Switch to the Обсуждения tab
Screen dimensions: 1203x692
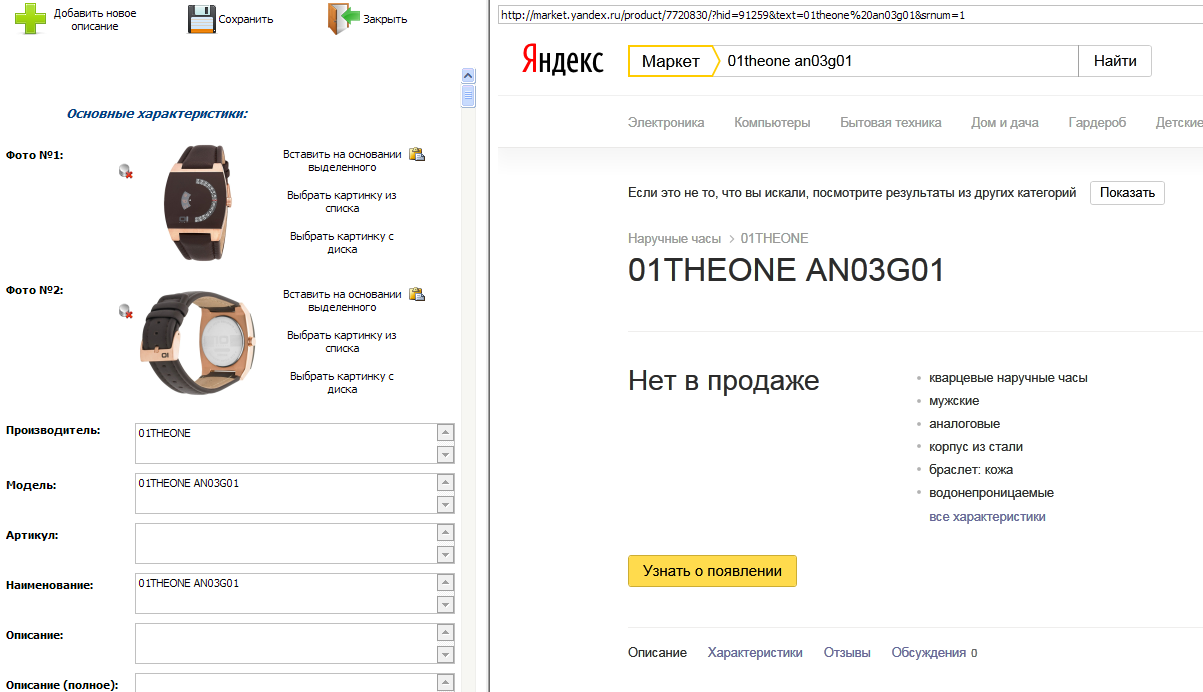934,653
